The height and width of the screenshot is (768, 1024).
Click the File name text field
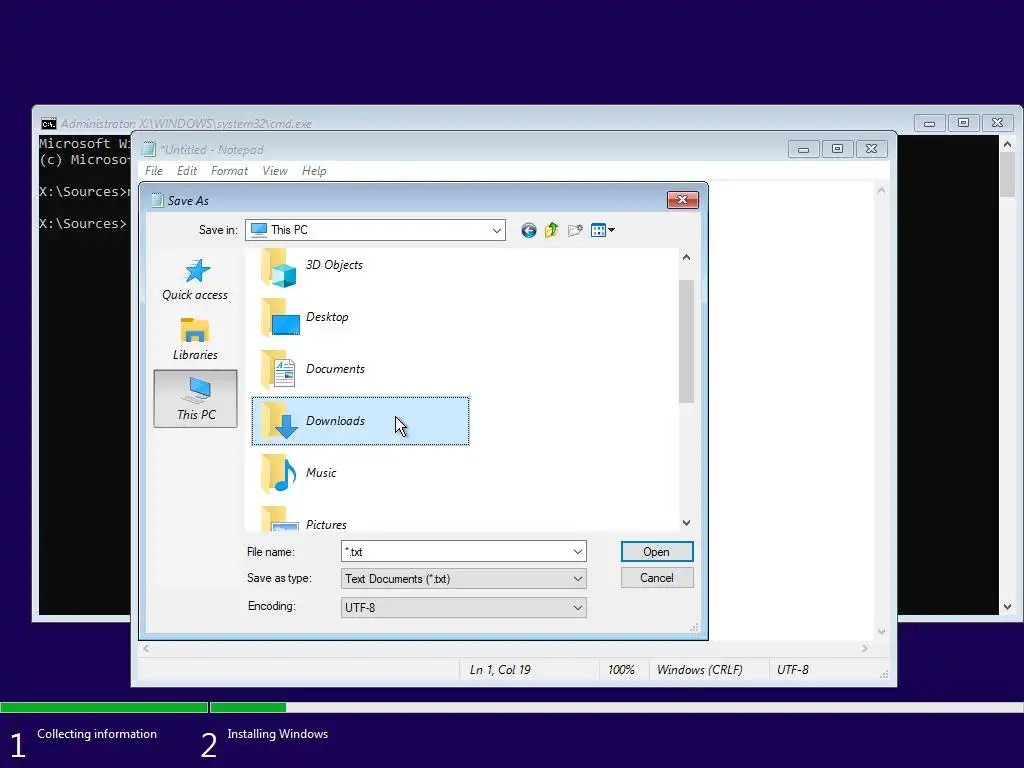point(456,552)
